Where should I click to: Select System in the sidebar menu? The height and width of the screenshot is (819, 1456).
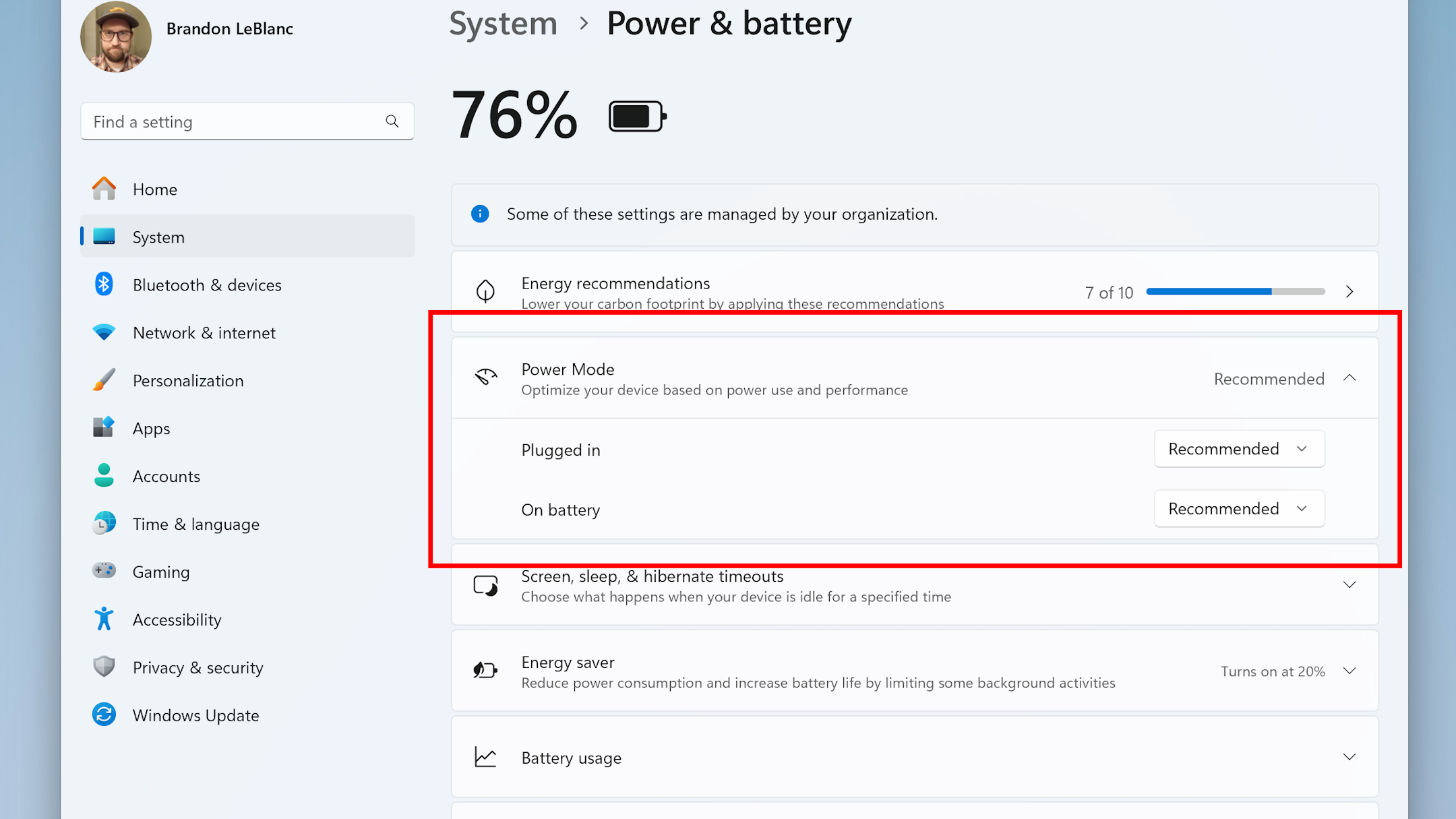coord(158,237)
